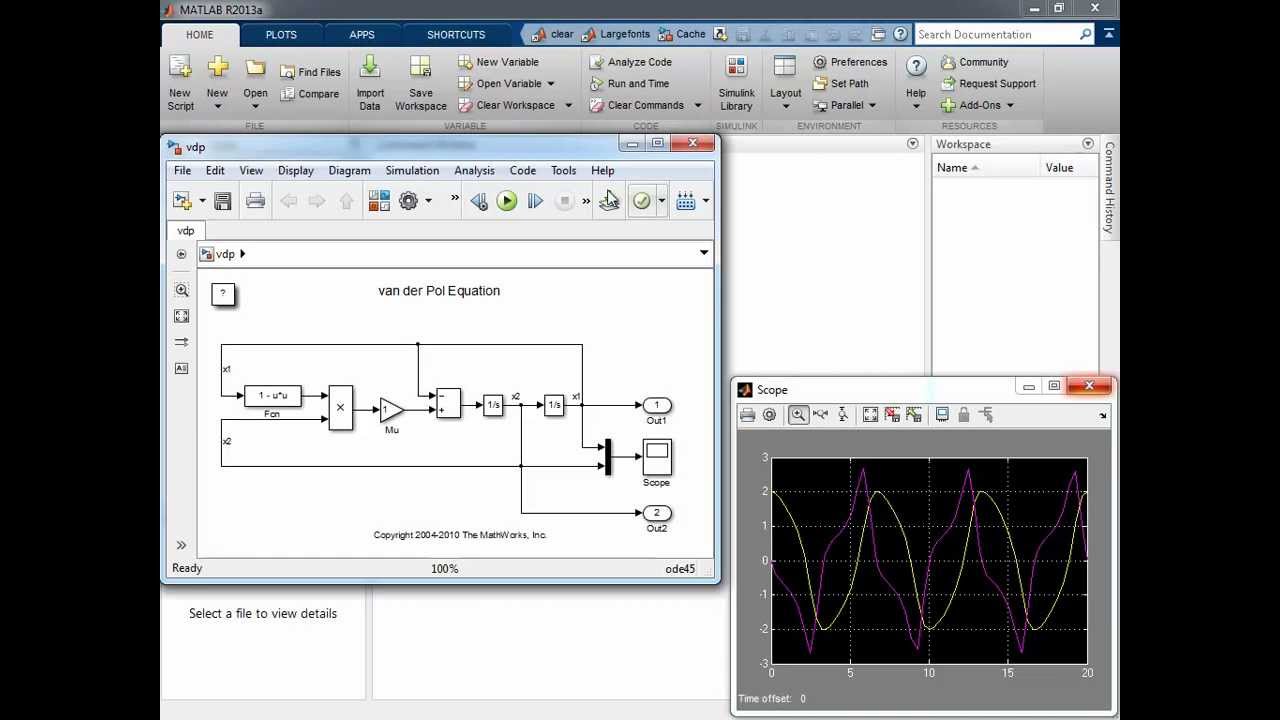The image size is (1280, 720).
Task: Expand the vdp breadcrumb bar dropdown
Action: pos(704,253)
